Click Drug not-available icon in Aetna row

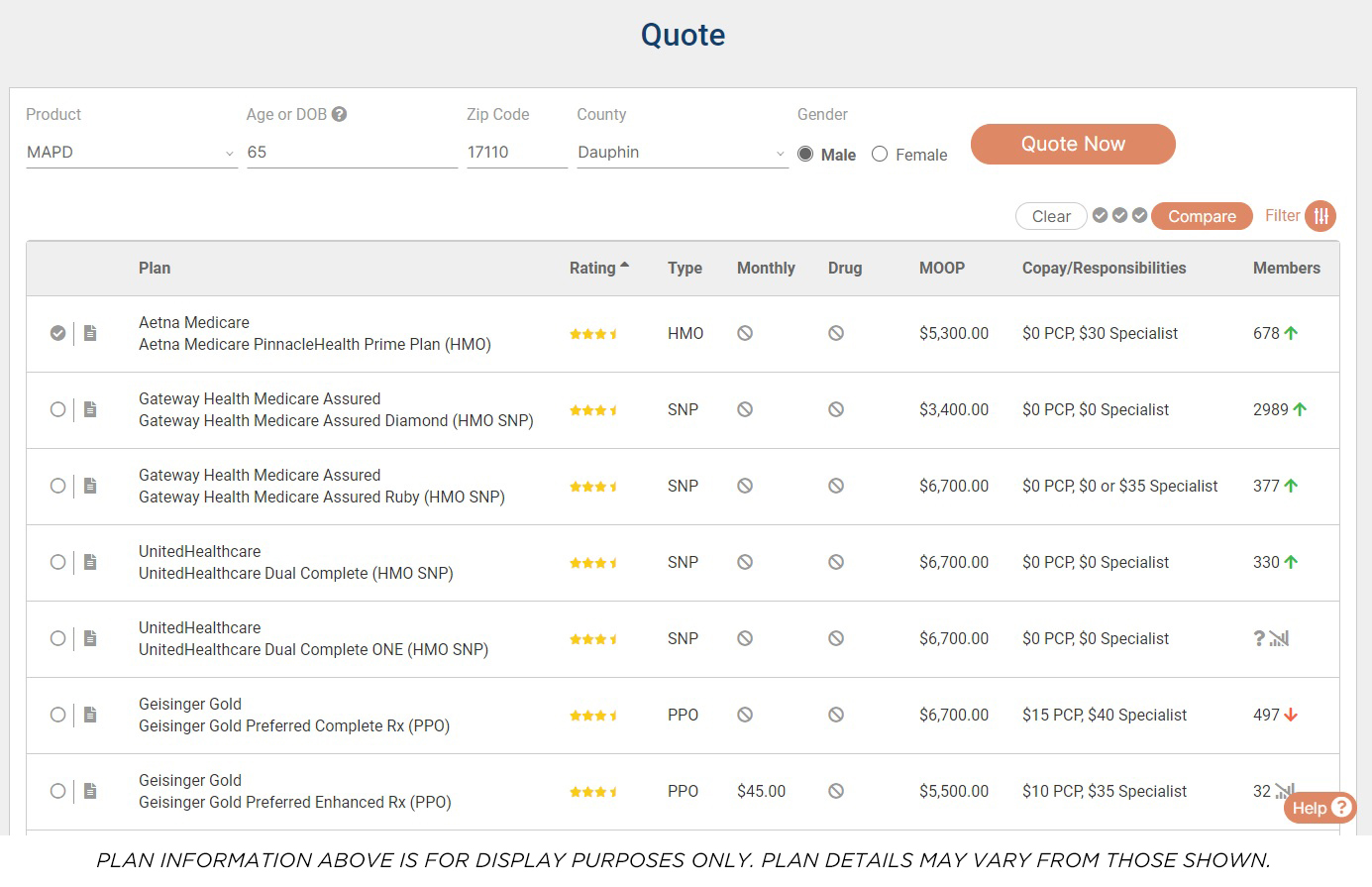point(836,333)
